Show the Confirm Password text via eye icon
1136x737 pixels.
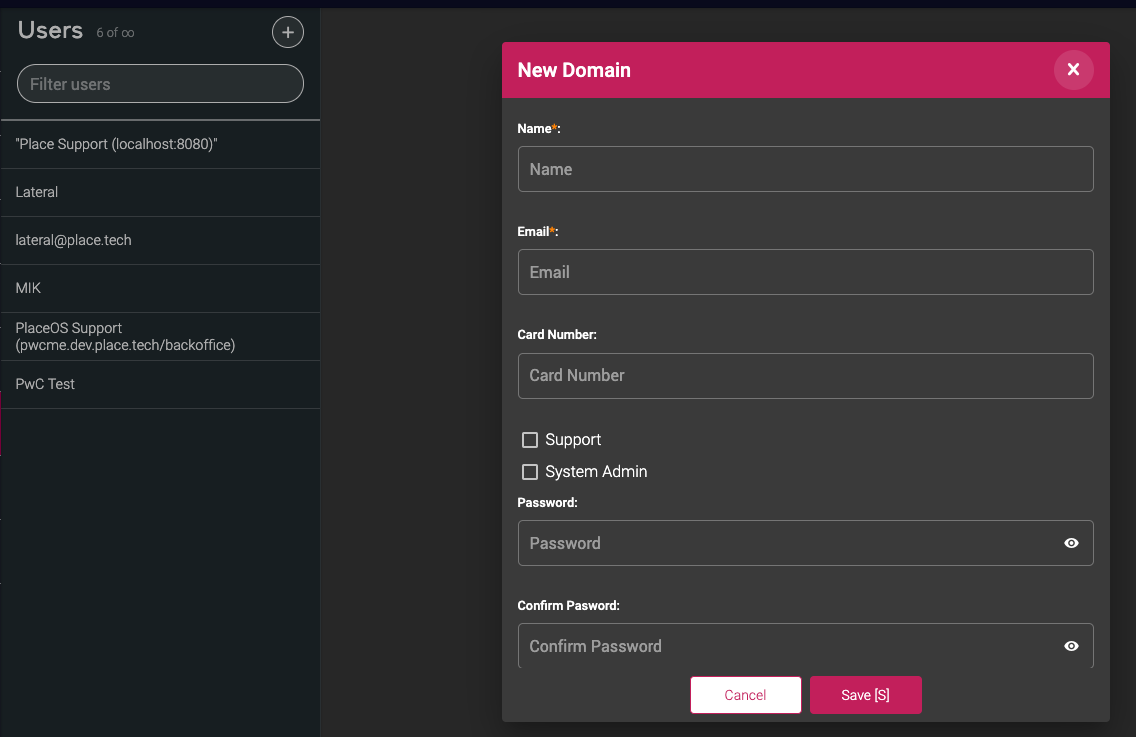pos(1071,646)
